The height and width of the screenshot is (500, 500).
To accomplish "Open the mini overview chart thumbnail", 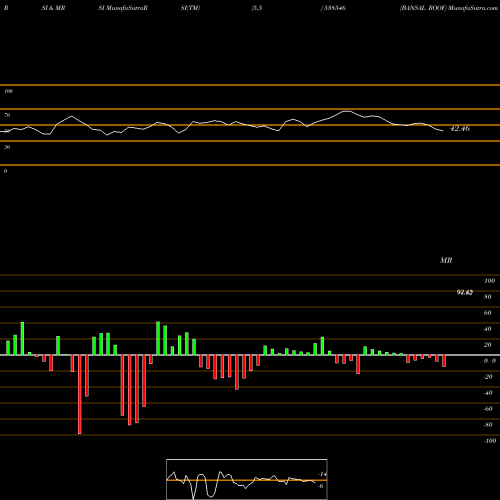I will tap(247, 479).
